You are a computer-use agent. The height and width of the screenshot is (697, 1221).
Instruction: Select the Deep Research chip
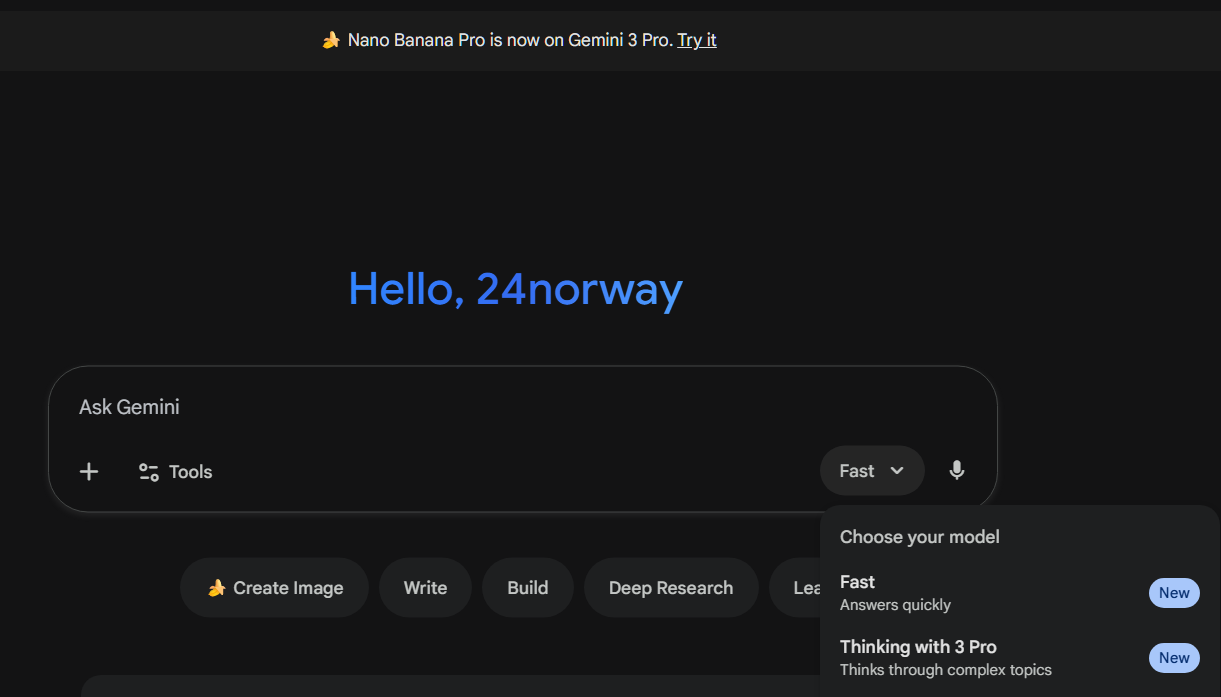click(671, 588)
